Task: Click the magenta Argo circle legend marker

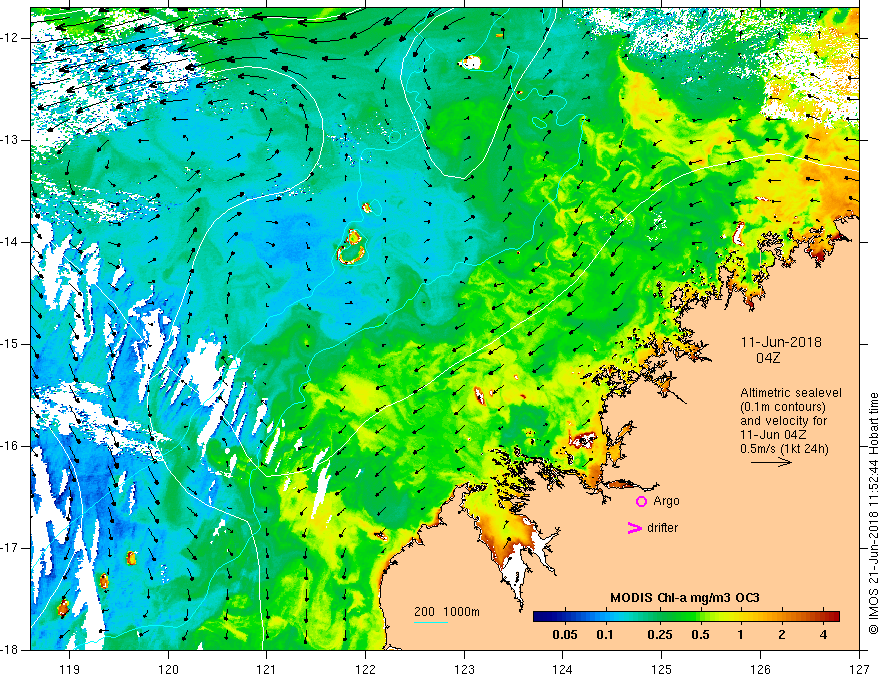Action: pos(641,501)
